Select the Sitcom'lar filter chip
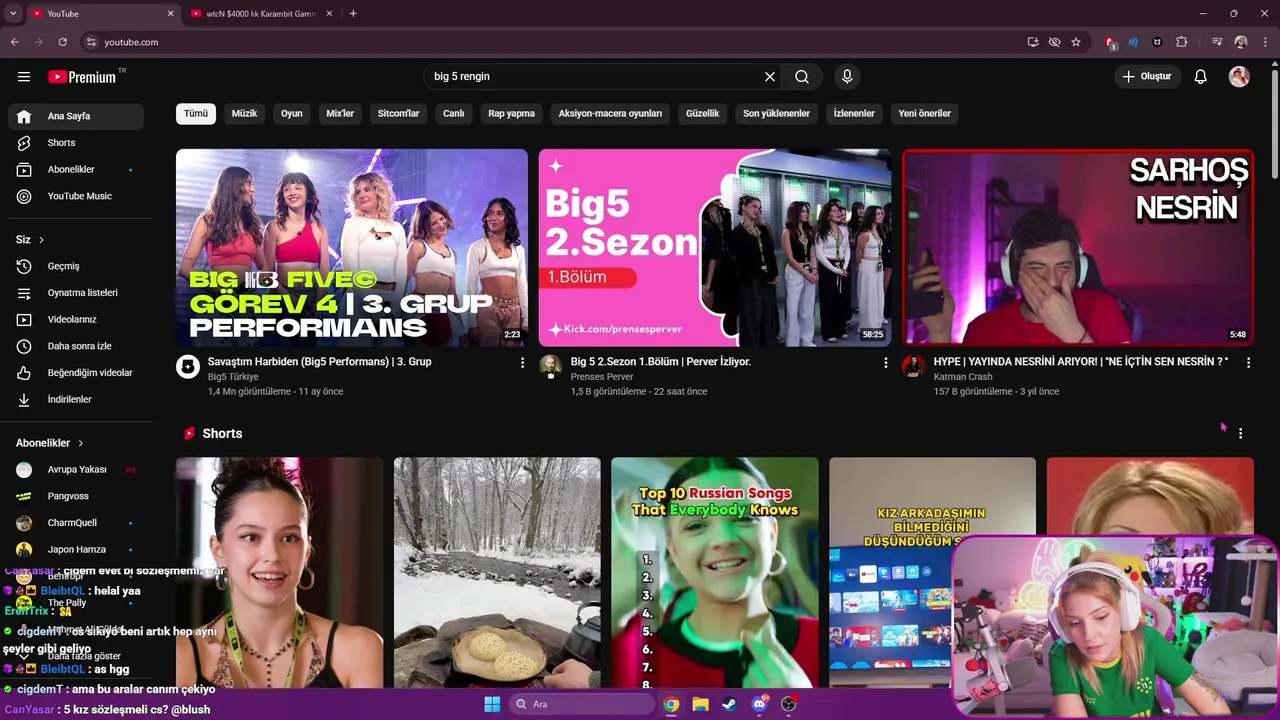 click(x=398, y=114)
